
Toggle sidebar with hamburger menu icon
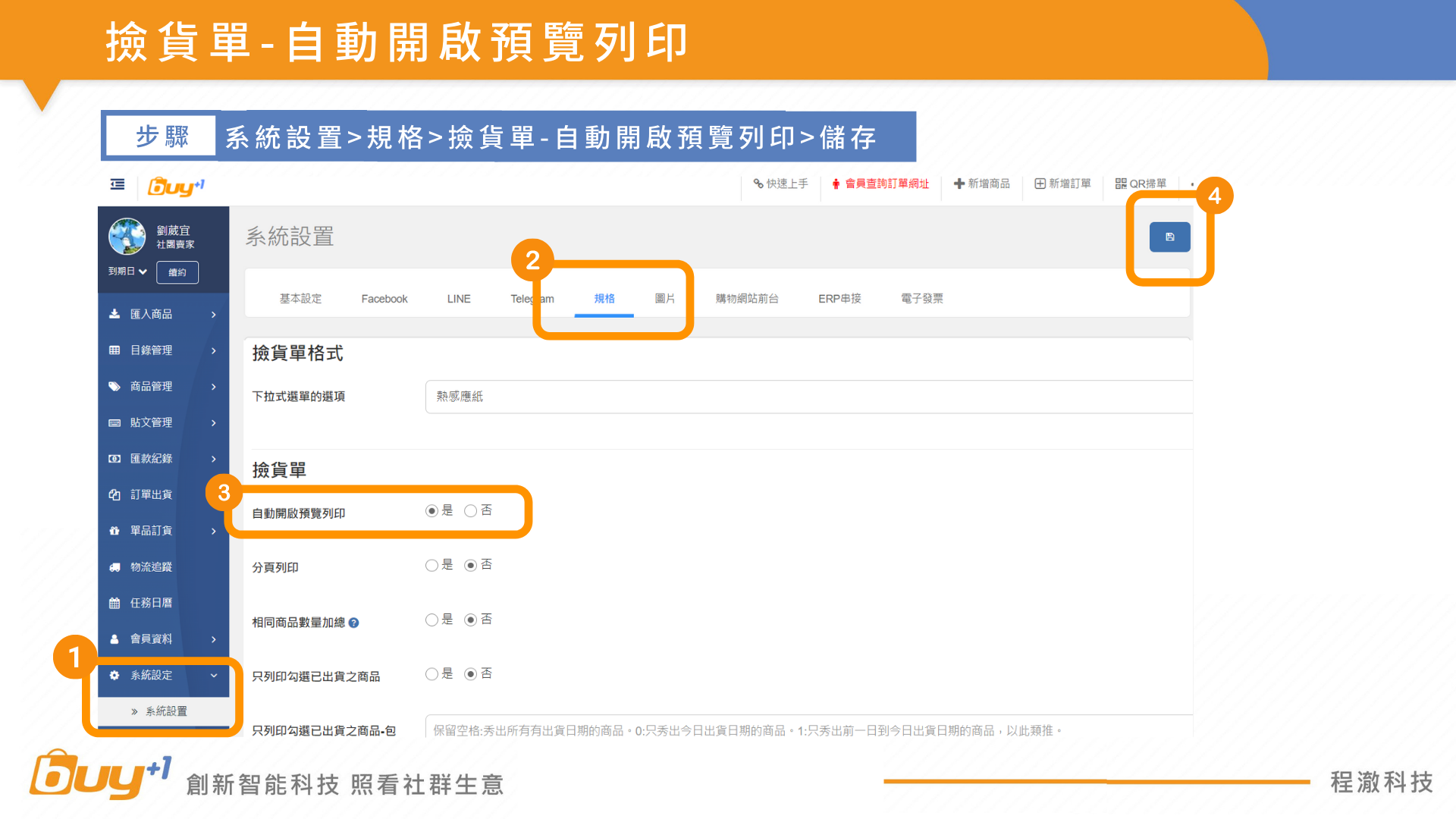pos(118,184)
